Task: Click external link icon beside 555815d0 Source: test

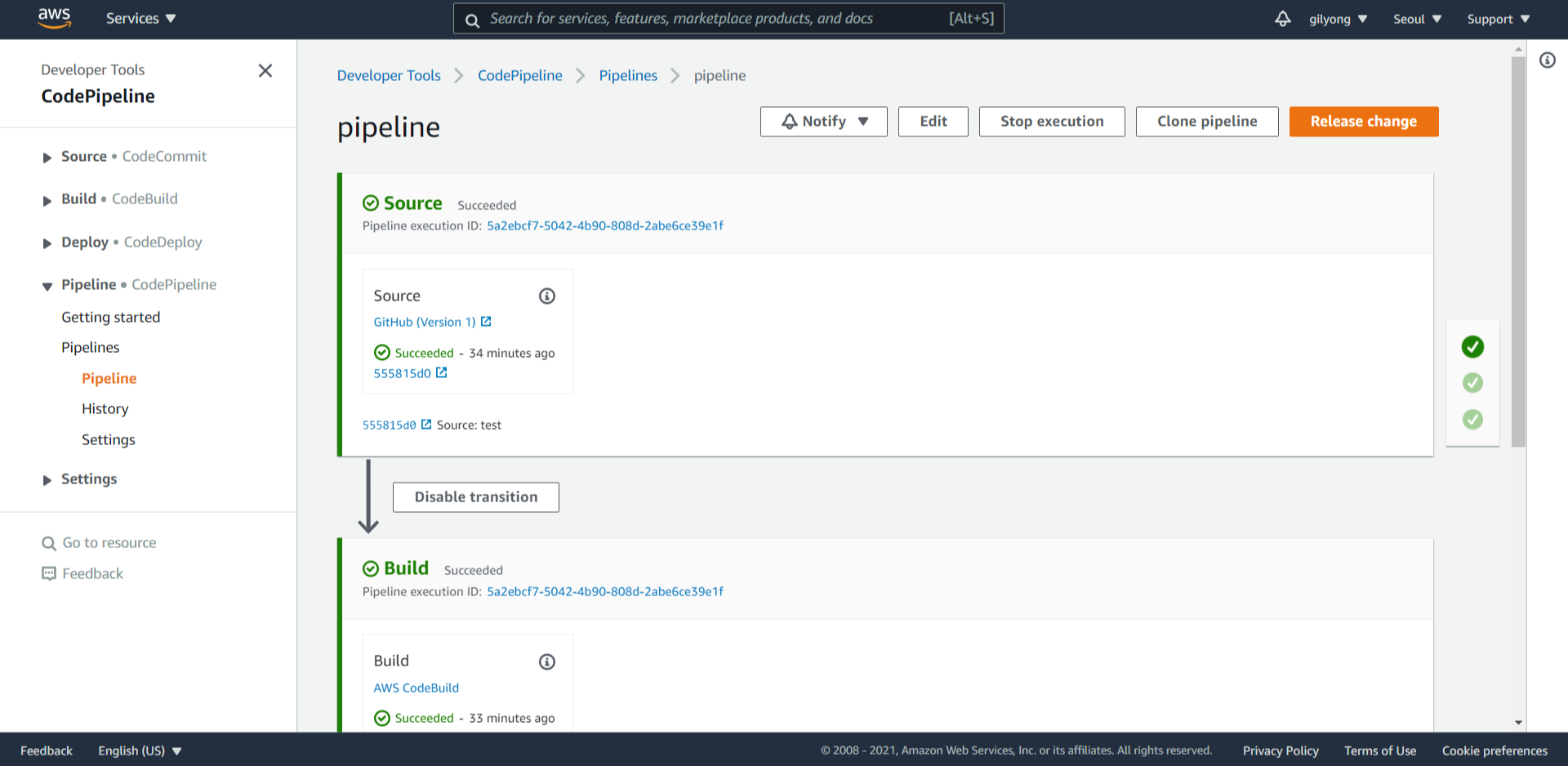Action: 426,425
